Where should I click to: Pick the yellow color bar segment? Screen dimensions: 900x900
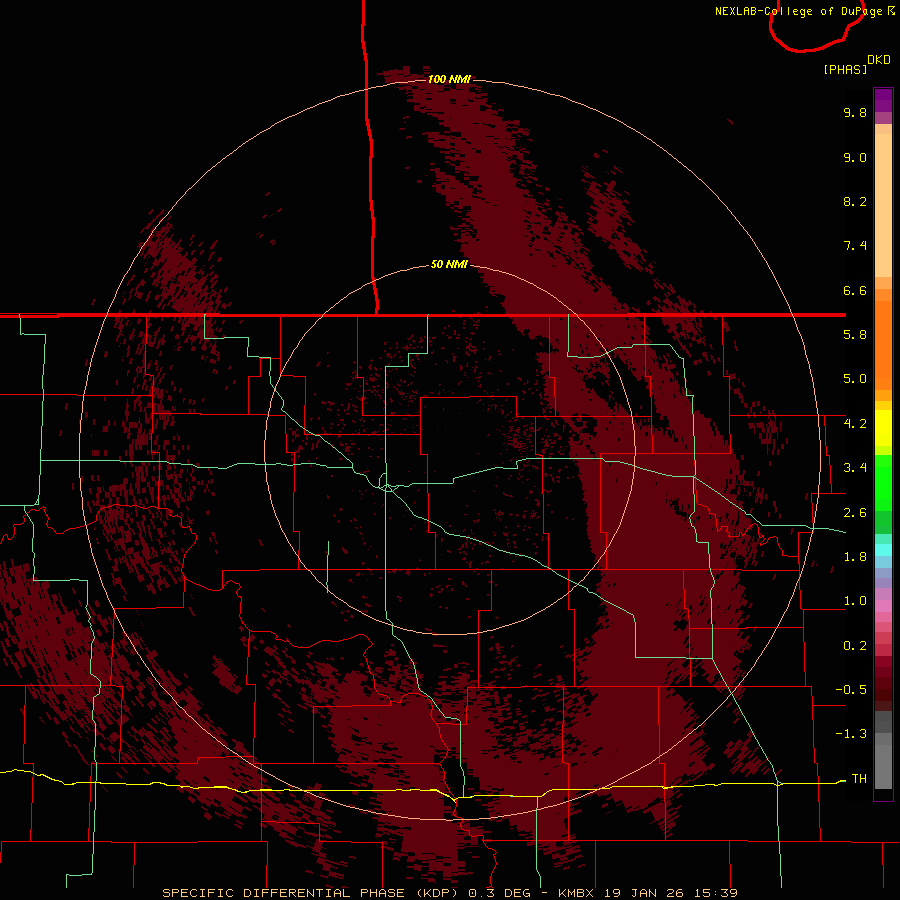tap(883, 428)
